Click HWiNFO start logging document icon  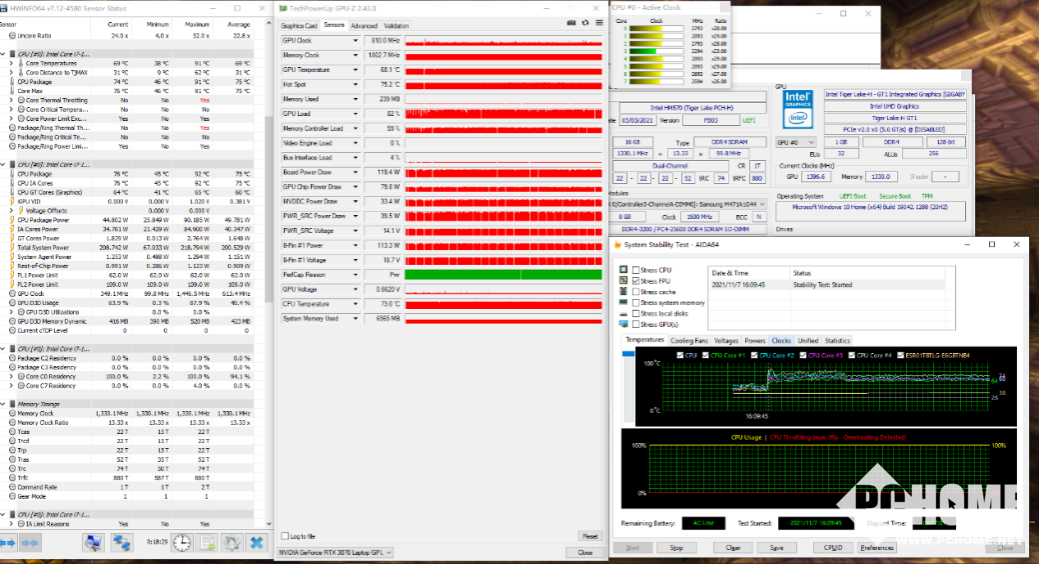(x=207, y=543)
